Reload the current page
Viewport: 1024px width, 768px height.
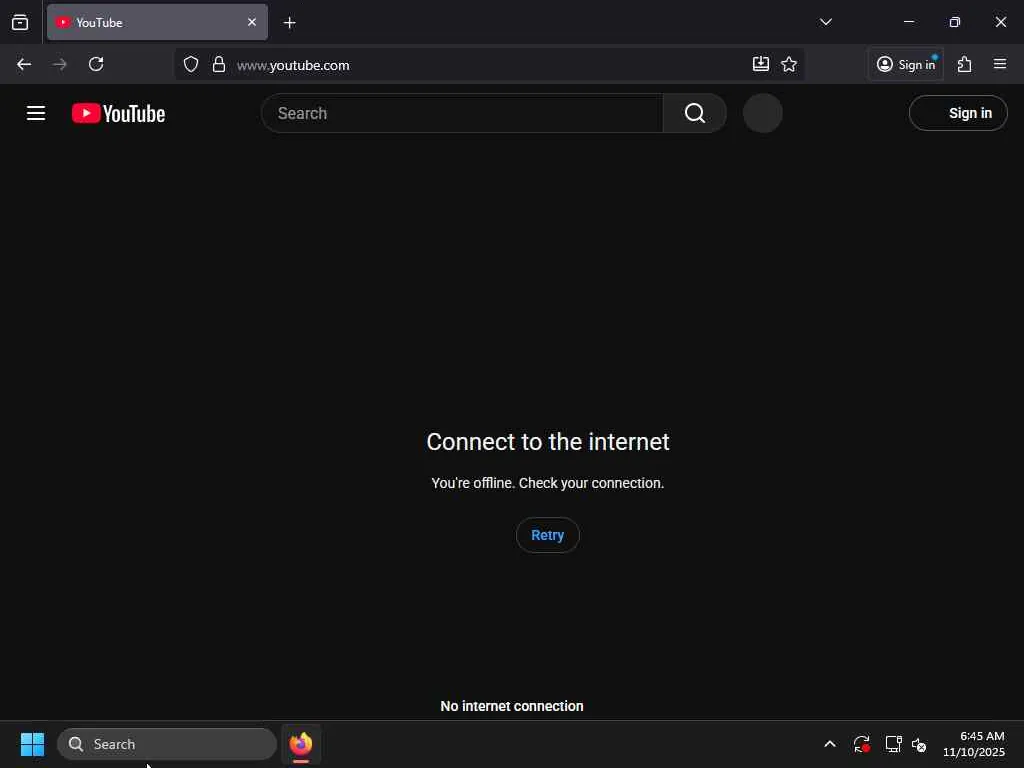[x=96, y=64]
